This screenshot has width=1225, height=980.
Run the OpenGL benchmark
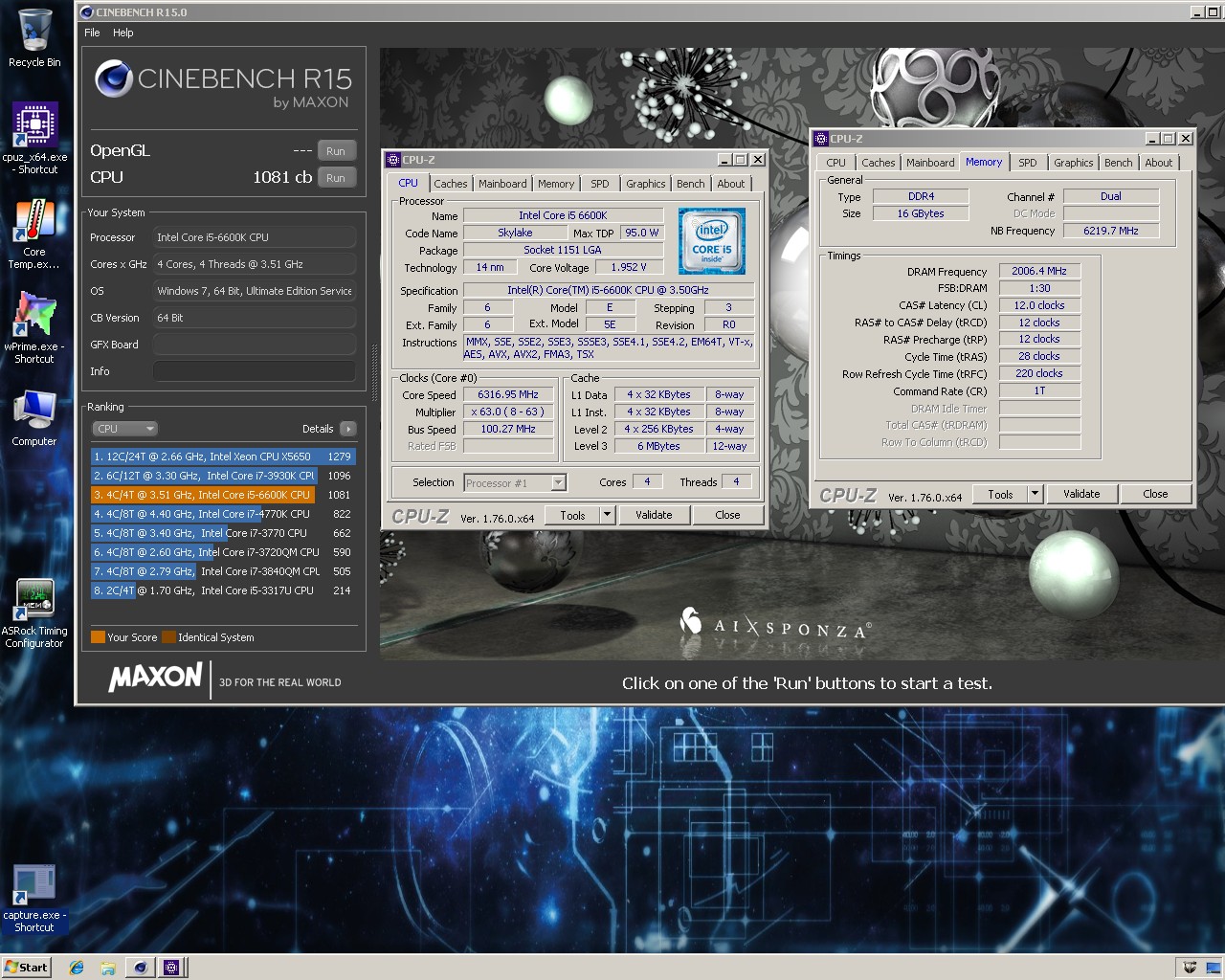coord(336,151)
